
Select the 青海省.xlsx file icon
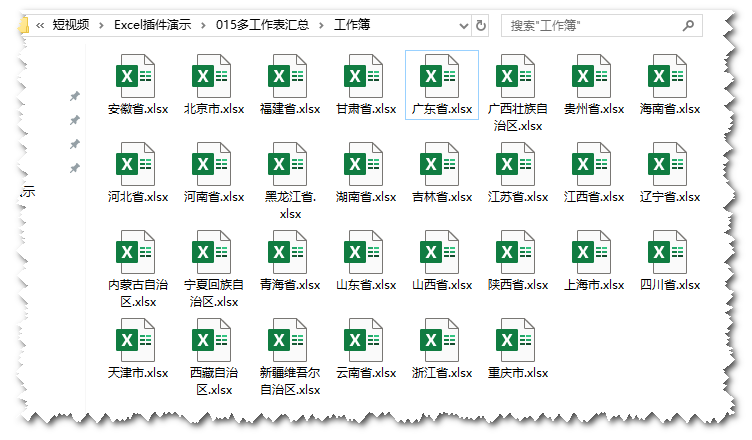(x=287, y=252)
